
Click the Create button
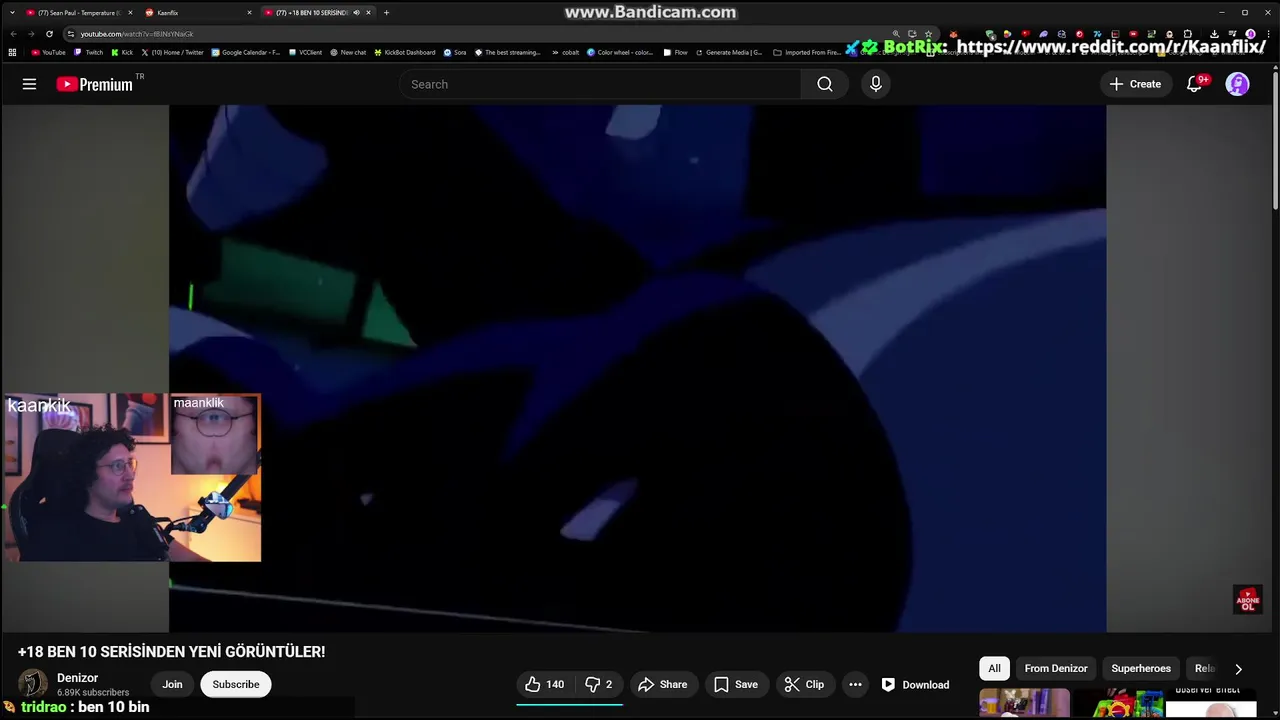tap(1136, 84)
